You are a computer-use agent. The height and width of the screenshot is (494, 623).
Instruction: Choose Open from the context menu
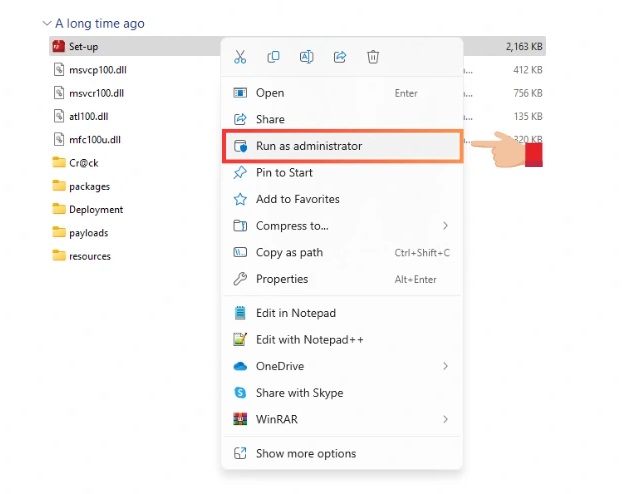(x=342, y=93)
